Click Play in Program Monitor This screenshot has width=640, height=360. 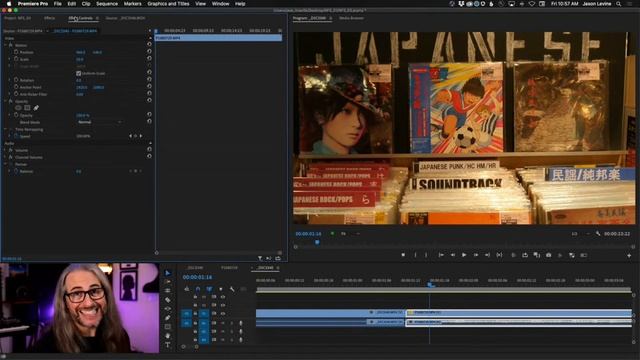tap(464, 255)
